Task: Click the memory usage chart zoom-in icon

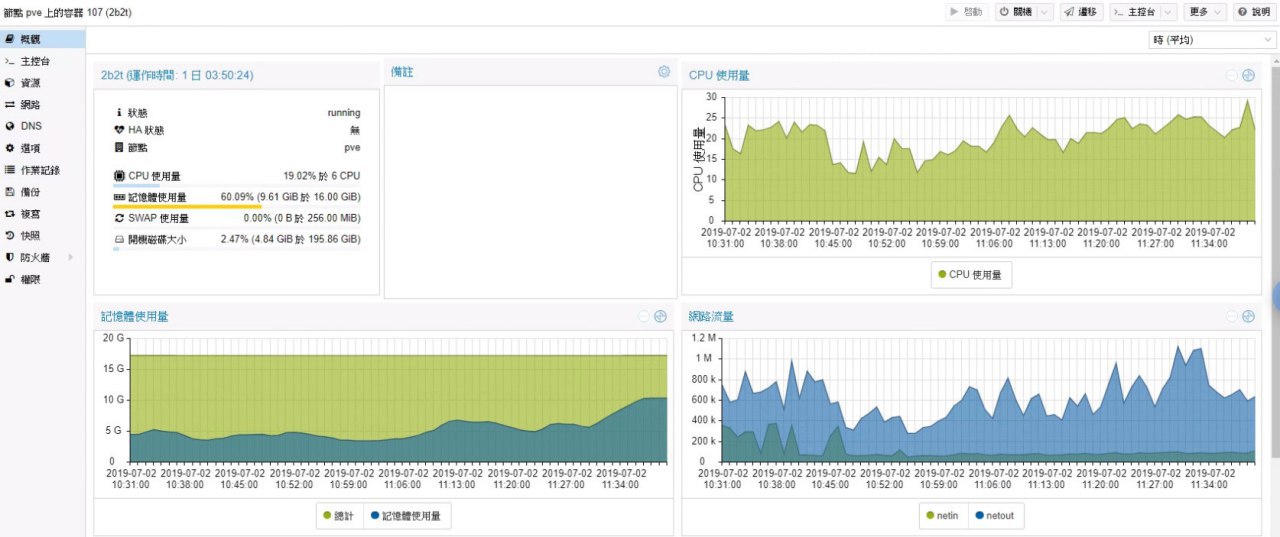Action: (x=660, y=316)
